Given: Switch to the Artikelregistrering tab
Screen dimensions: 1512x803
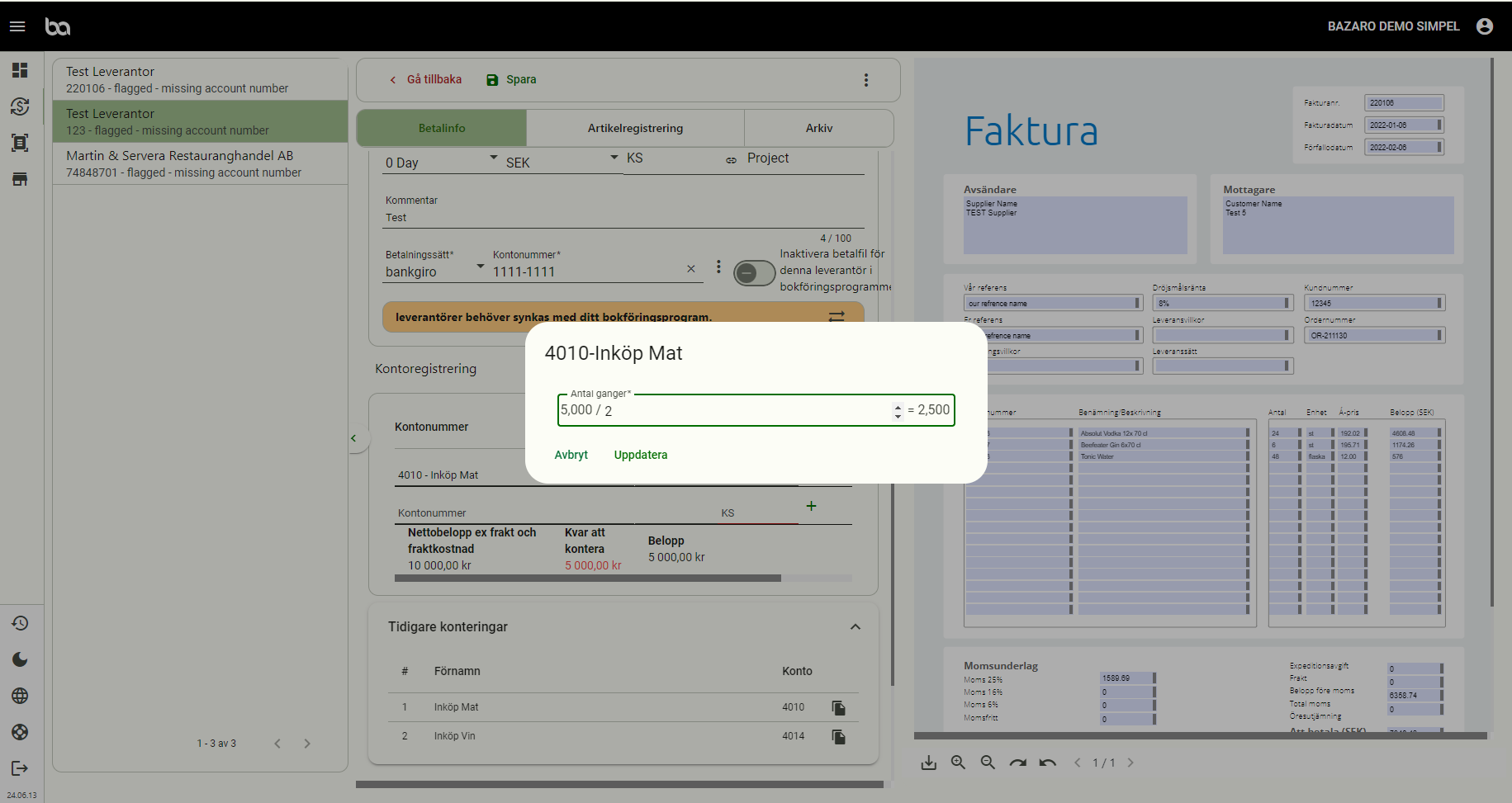Looking at the screenshot, I should (x=635, y=129).
